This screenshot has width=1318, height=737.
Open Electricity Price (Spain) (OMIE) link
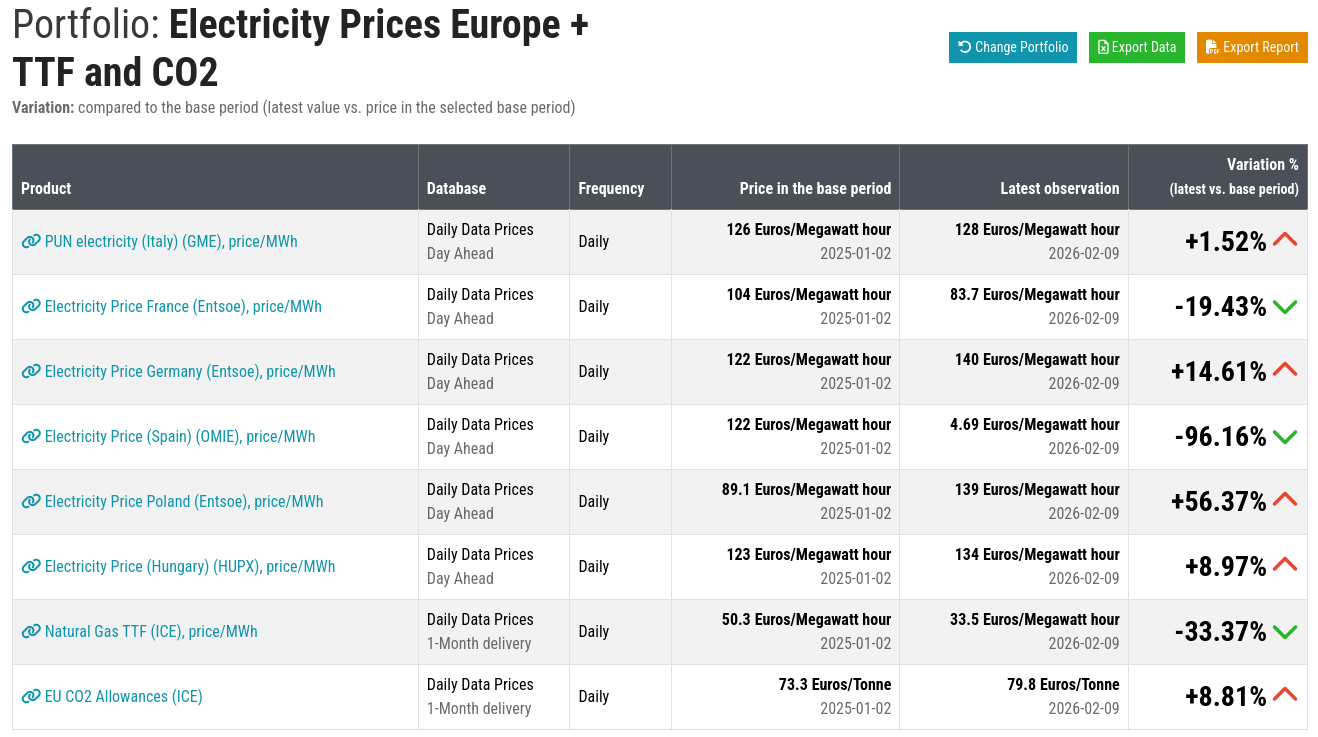pyautogui.click(x=180, y=437)
